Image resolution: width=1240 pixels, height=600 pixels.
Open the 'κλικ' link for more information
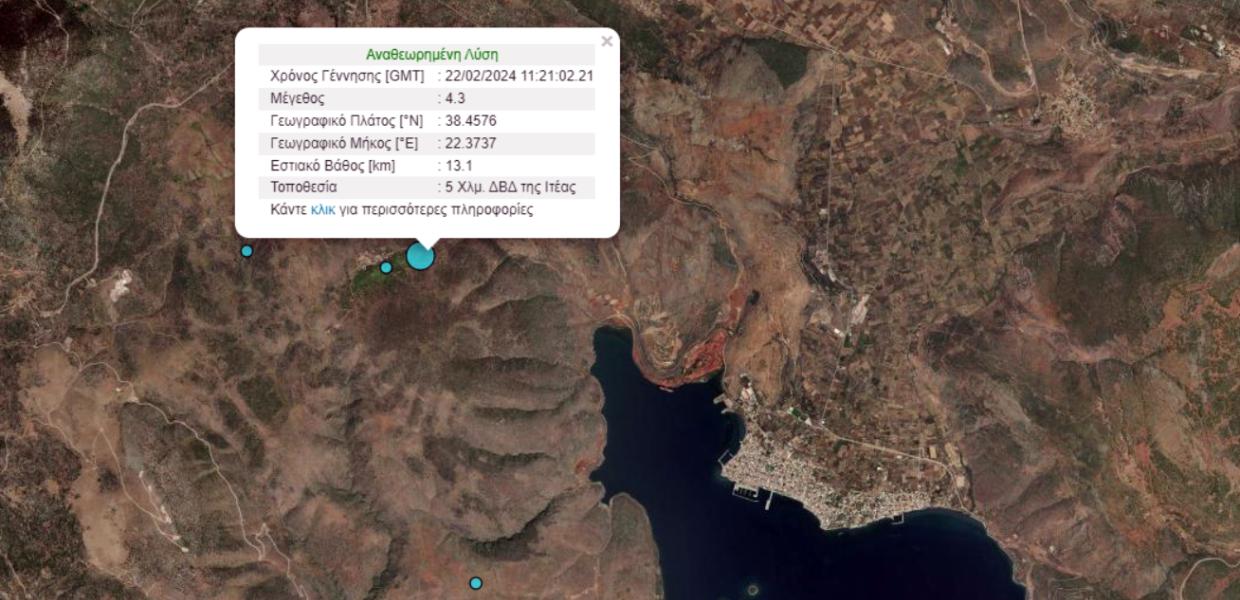pyautogui.click(x=323, y=210)
